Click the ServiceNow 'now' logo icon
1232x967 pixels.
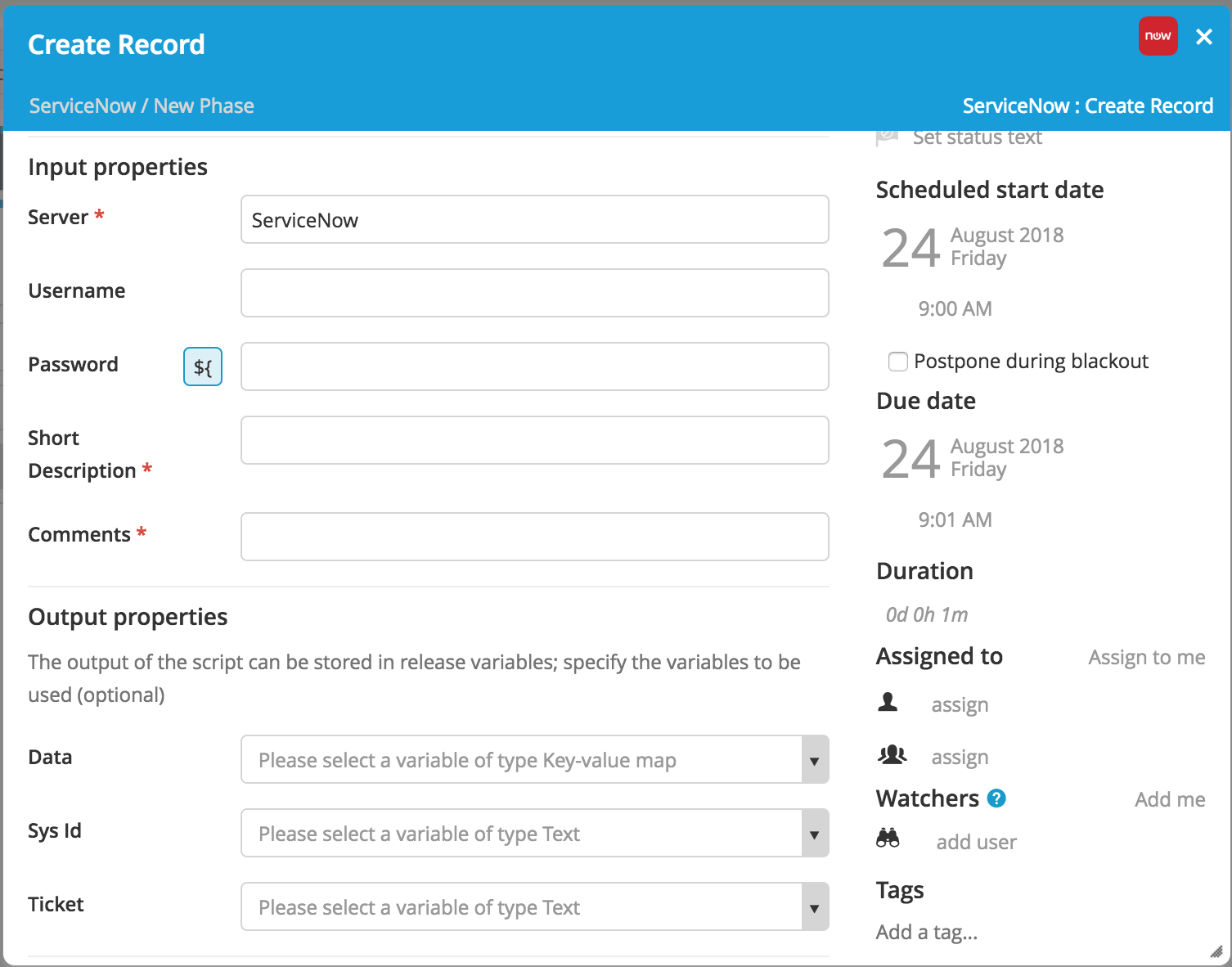click(1158, 36)
